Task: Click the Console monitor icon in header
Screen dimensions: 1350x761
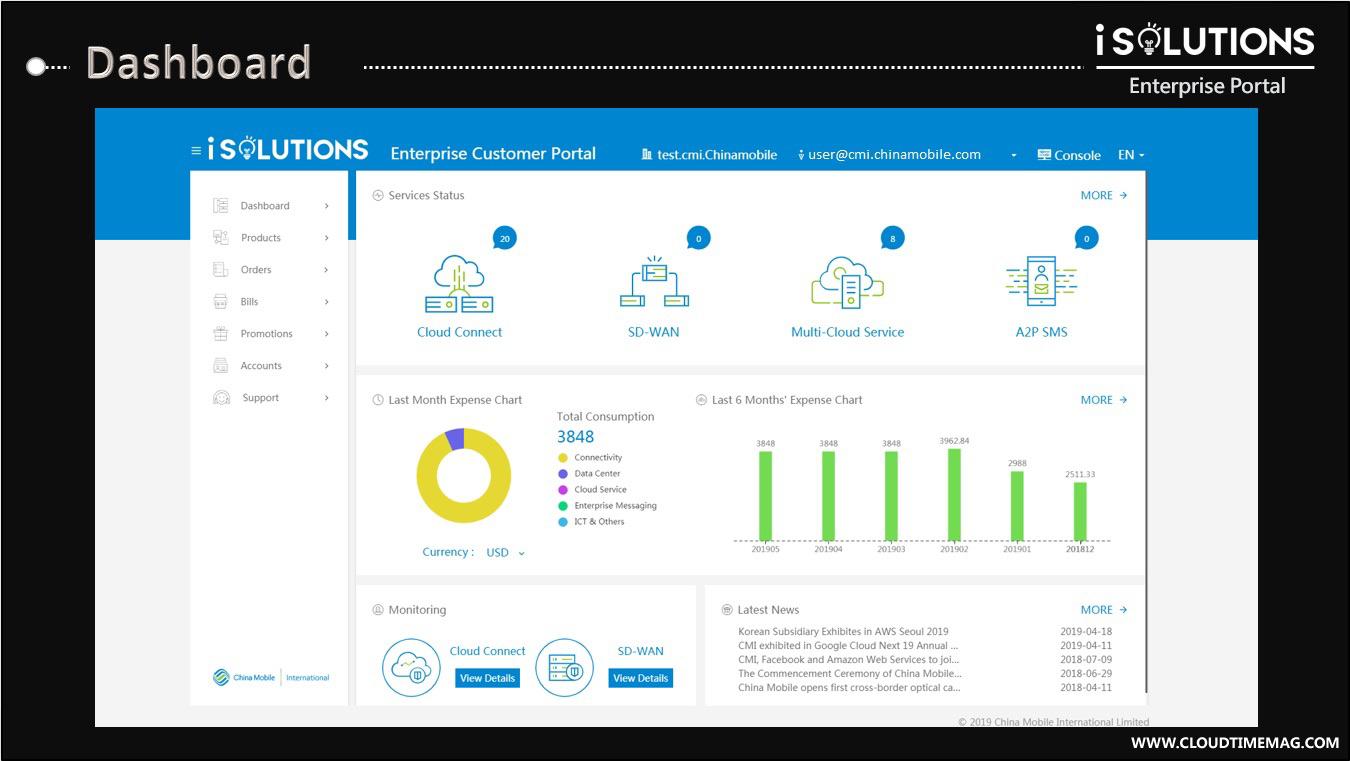Action: click(x=1044, y=155)
